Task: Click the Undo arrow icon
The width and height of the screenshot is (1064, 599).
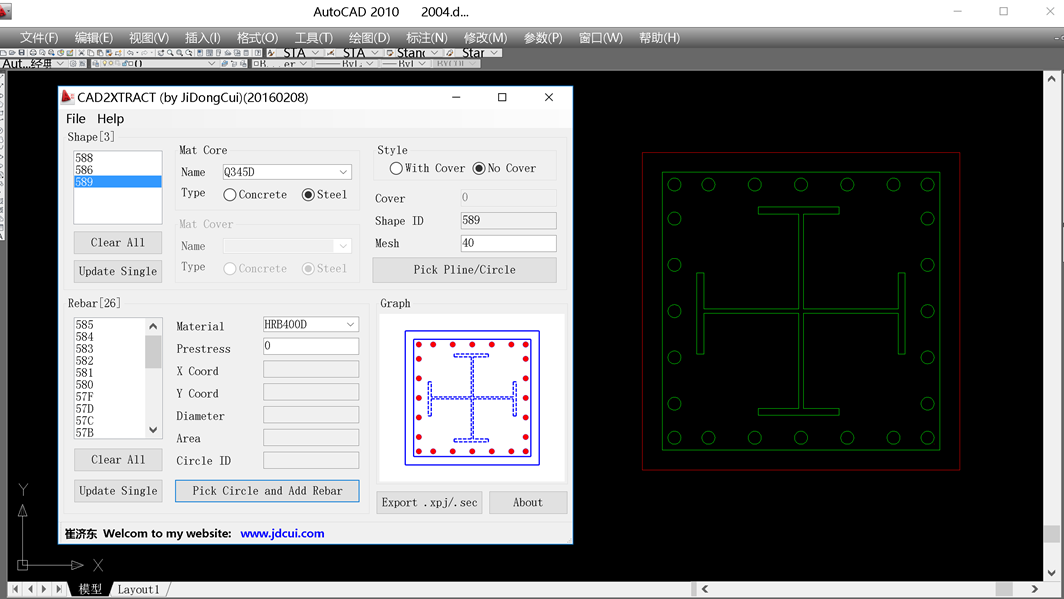Action: pos(130,53)
